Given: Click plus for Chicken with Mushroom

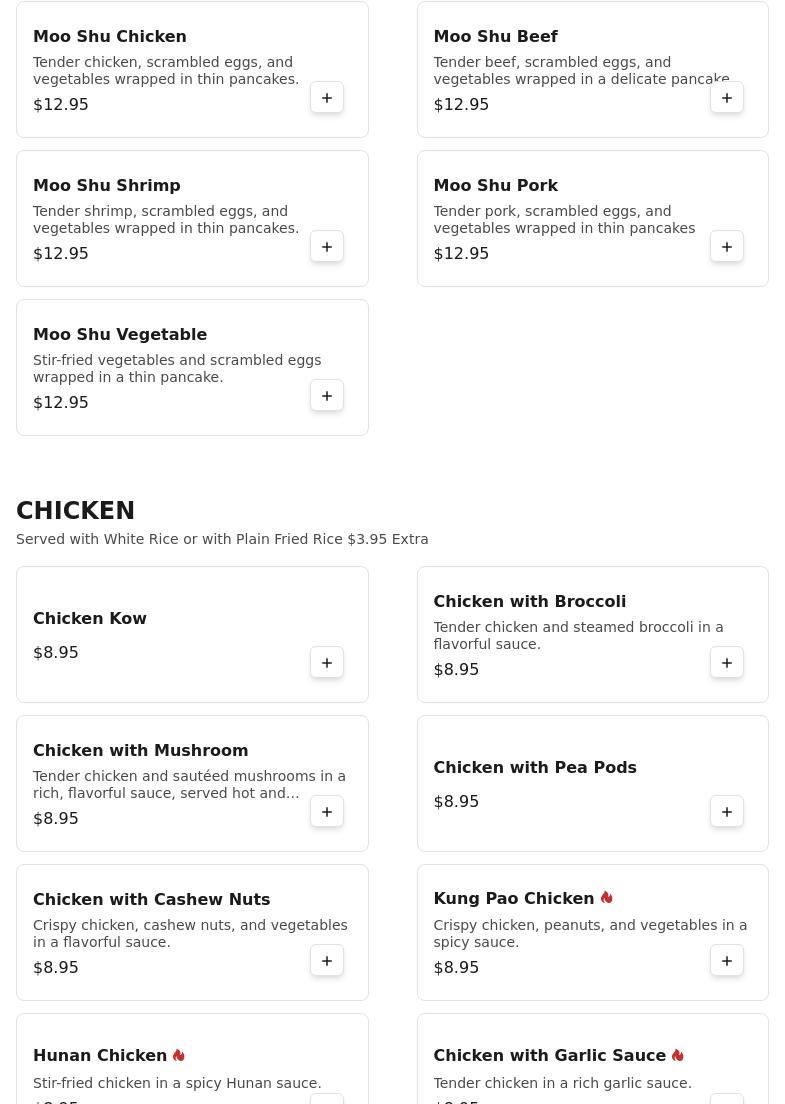Looking at the screenshot, I should (x=327, y=812).
